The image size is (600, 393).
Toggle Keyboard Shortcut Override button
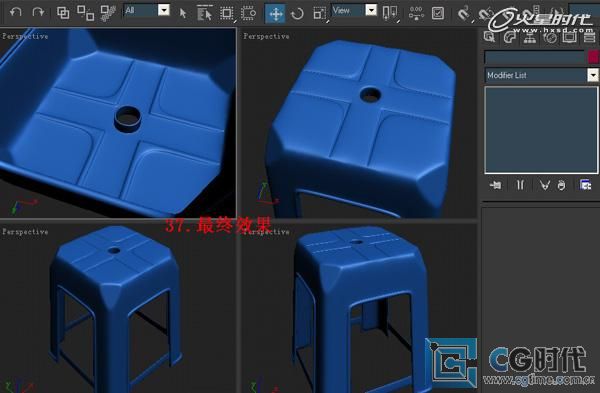point(438,13)
